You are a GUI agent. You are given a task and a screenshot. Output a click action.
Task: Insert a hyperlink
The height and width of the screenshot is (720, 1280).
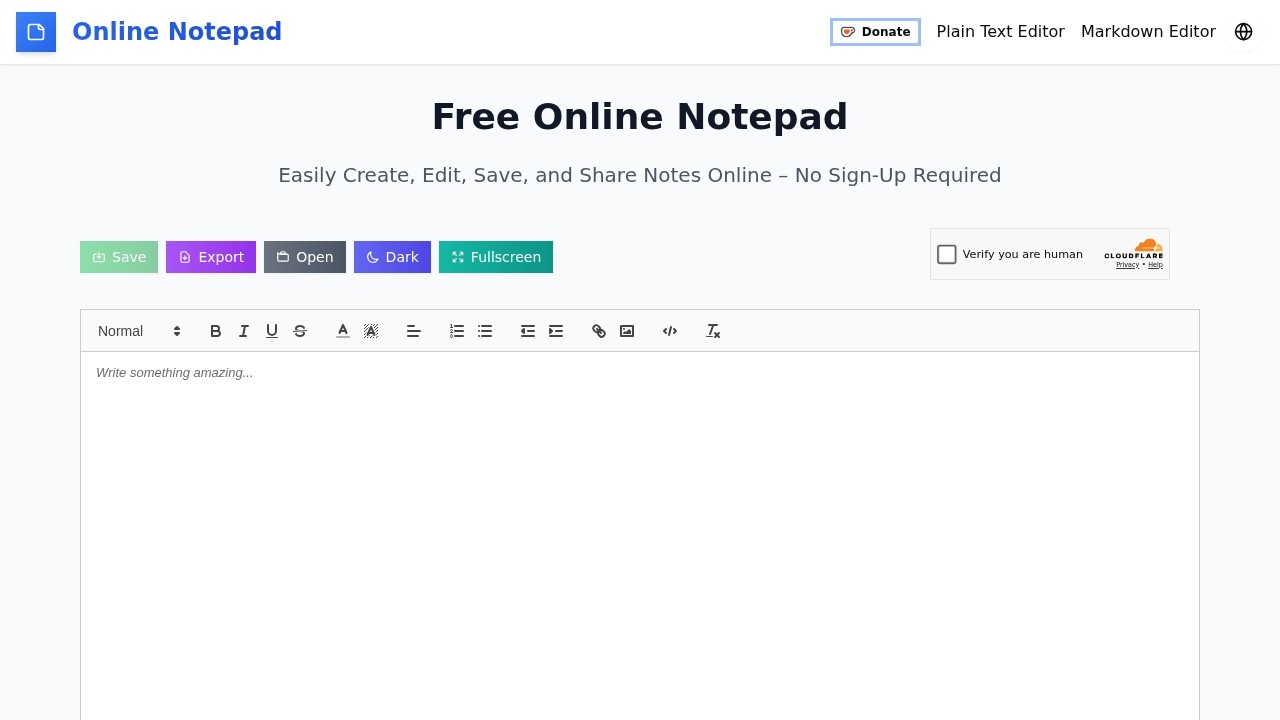(x=599, y=331)
